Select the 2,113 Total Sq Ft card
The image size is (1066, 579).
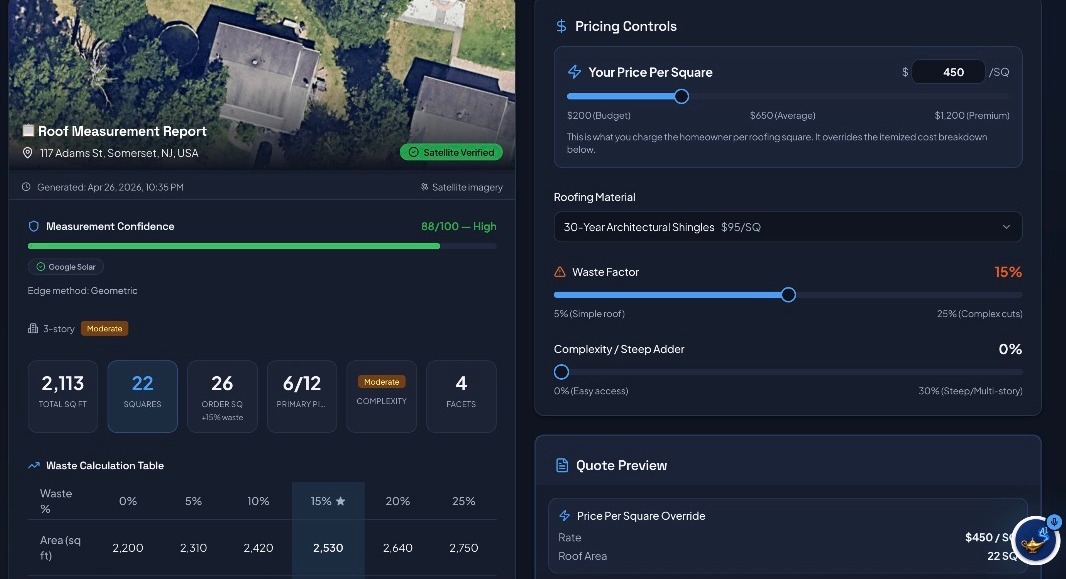pyautogui.click(x=63, y=396)
